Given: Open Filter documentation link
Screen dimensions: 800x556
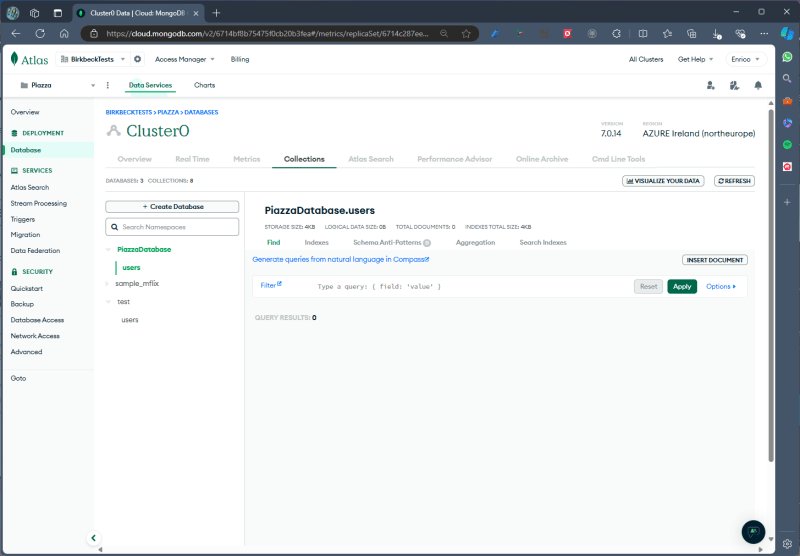Looking at the screenshot, I should [x=270, y=285].
